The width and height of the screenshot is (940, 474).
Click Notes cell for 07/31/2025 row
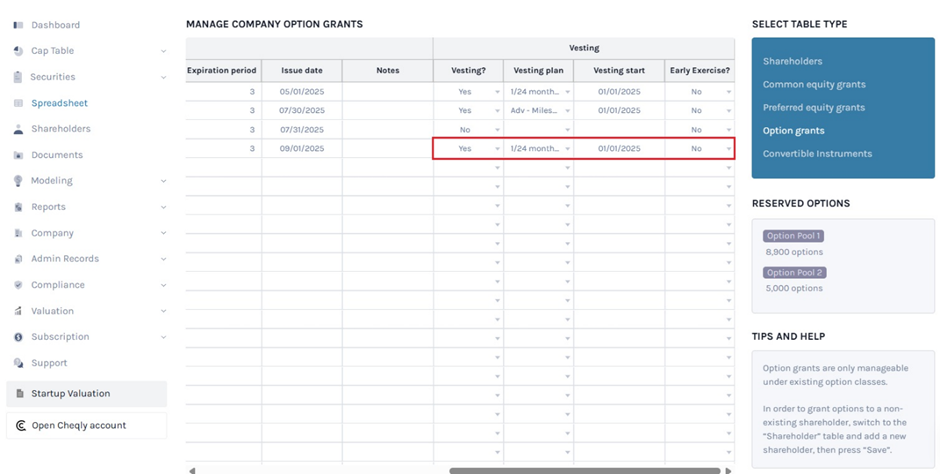click(387, 130)
